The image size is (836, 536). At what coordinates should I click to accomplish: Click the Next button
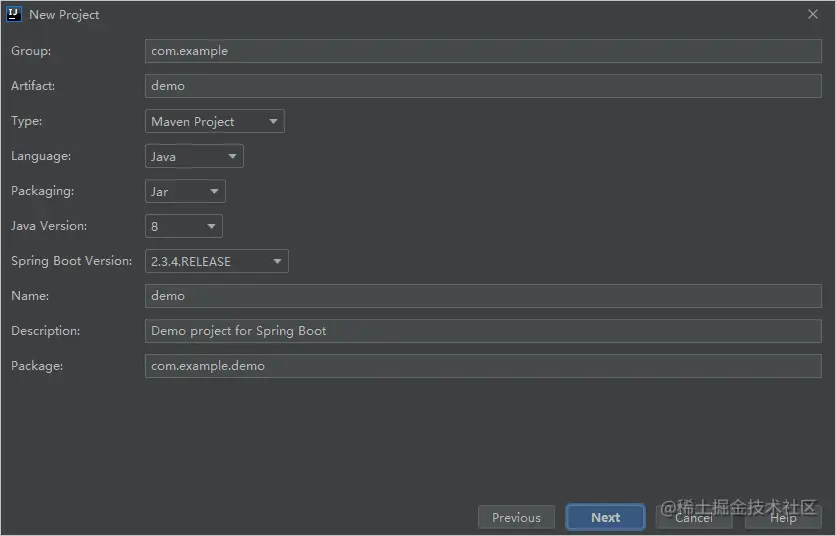tap(605, 517)
